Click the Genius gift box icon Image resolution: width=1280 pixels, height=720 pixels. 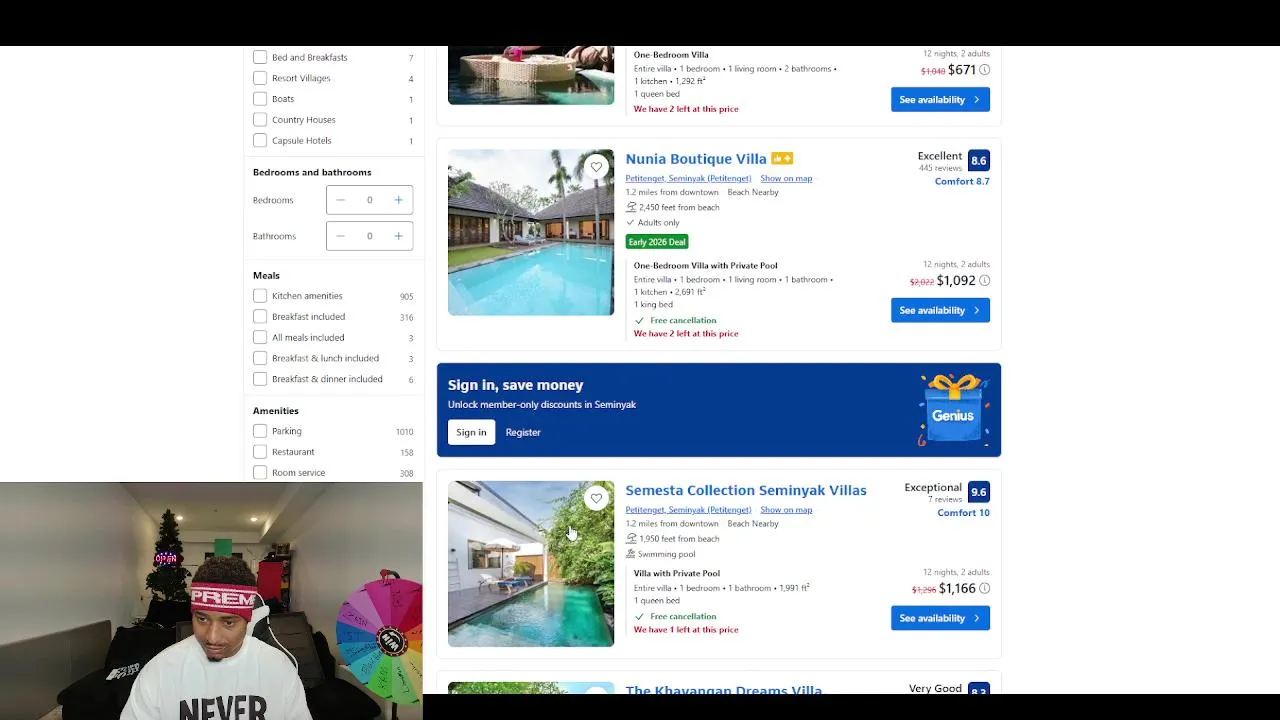pyautogui.click(x=954, y=410)
